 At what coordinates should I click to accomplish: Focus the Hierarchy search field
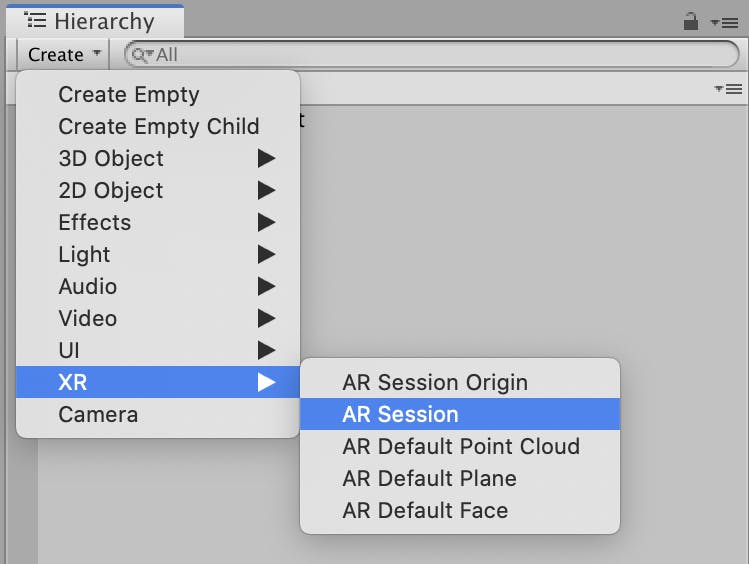(x=432, y=54)
